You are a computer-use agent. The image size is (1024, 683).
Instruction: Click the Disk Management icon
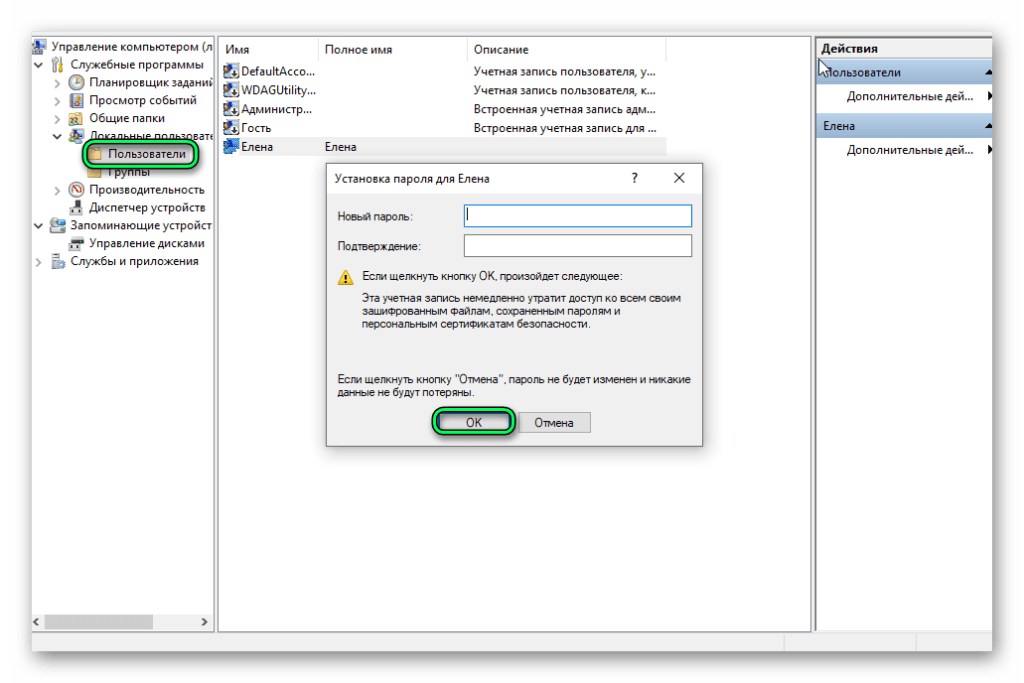tap(77, 243)
